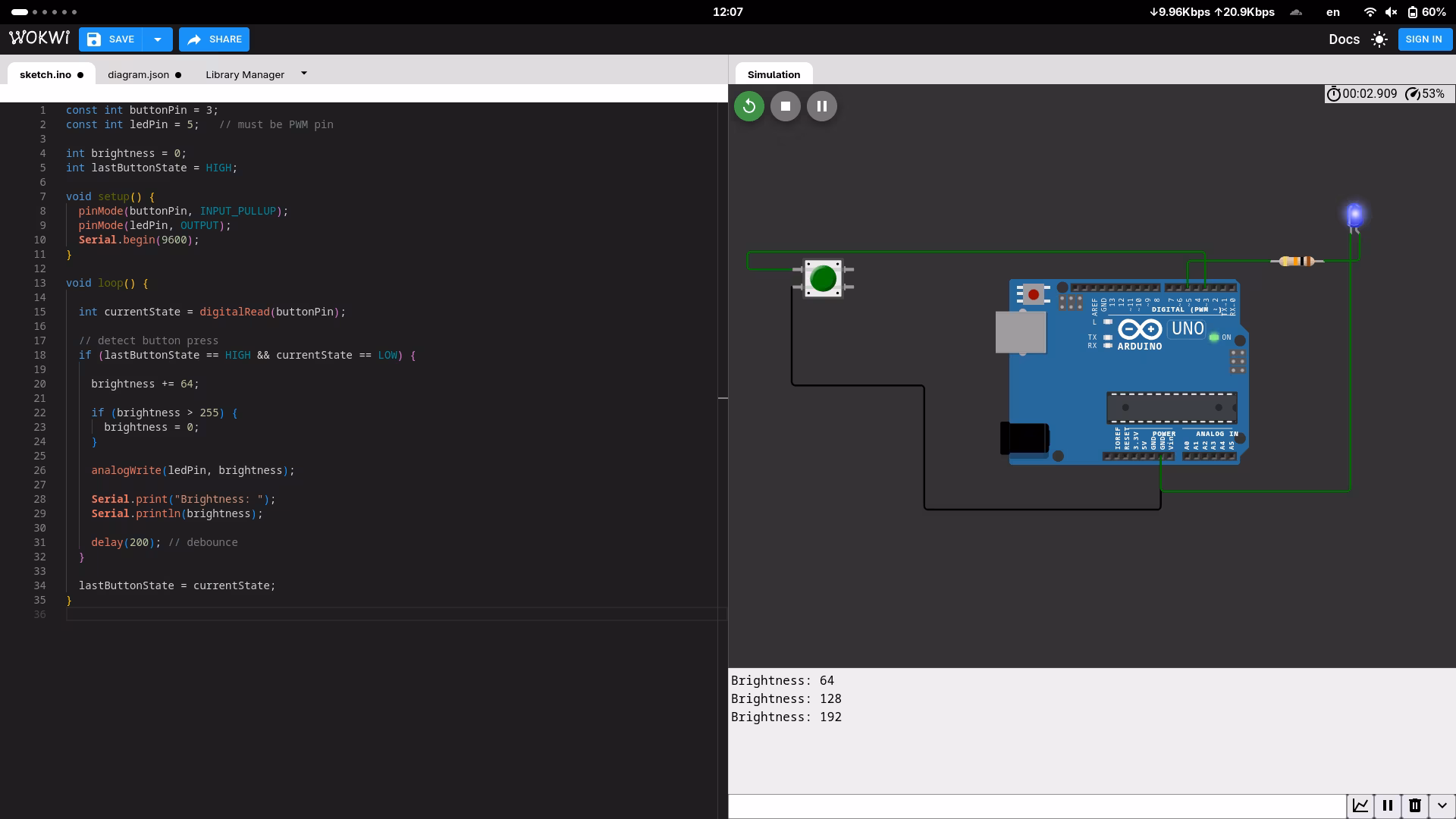The image size is (1456, 819).
Task: Stop the simulation
Action: tap(786, 106)
